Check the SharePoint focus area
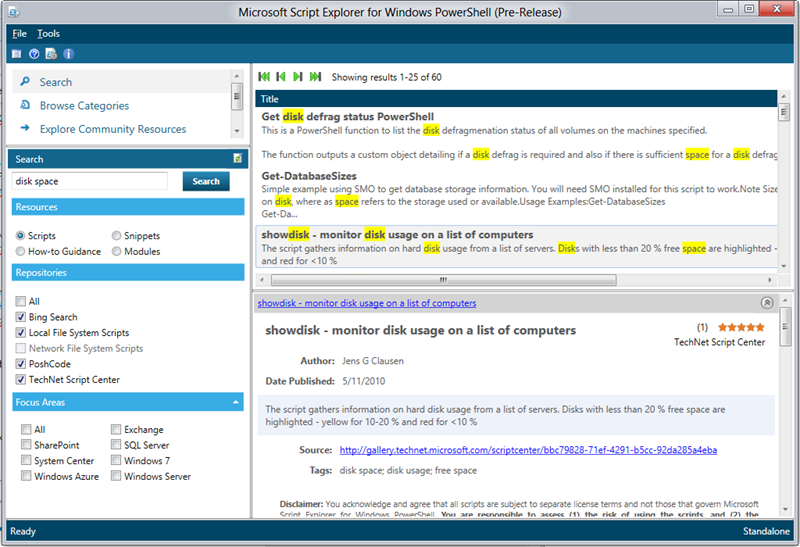Image resolution: width=800 pixels, height=547 pixels. point(26,445)
